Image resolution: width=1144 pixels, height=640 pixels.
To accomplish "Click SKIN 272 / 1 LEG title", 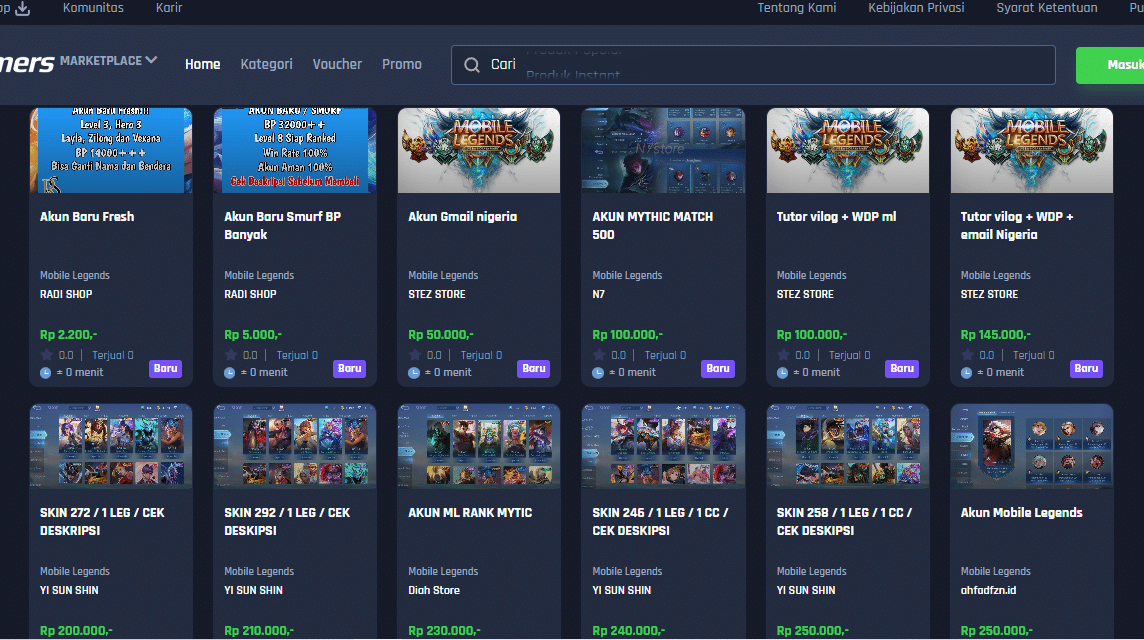I will click(x=102, y=522).
